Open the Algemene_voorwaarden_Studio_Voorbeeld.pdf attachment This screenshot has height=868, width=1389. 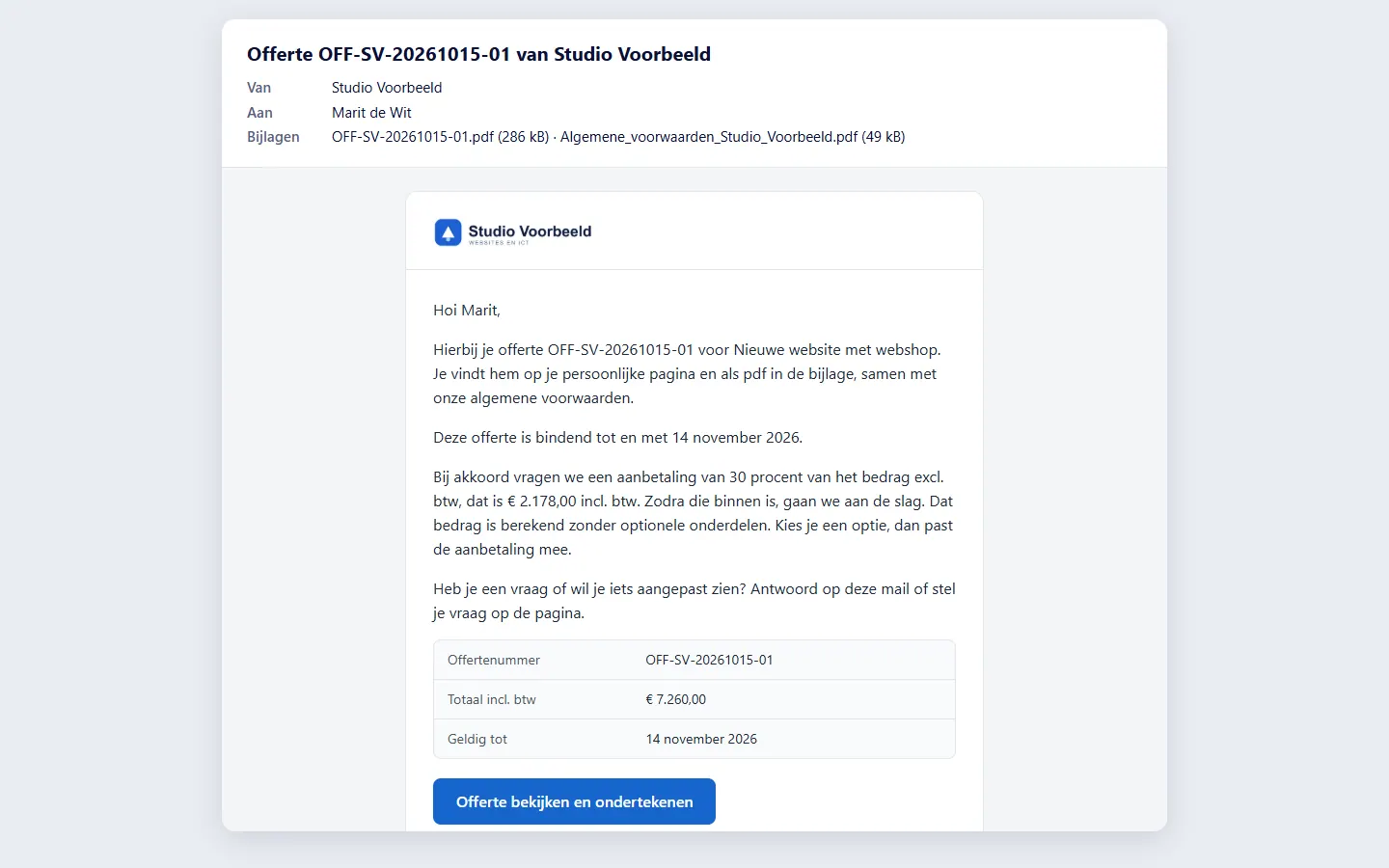click(732, 137)
